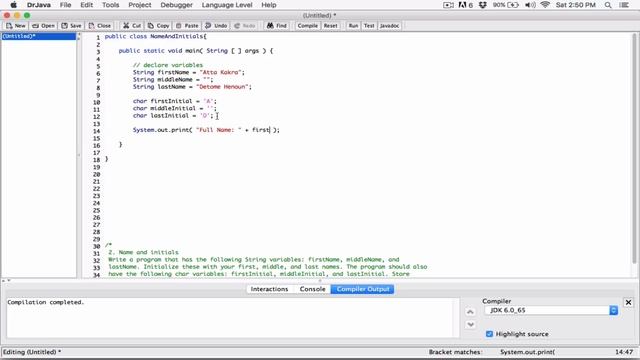
Task: Click the '2. Name and initials' comment line
Action: [x=143, y=252]
